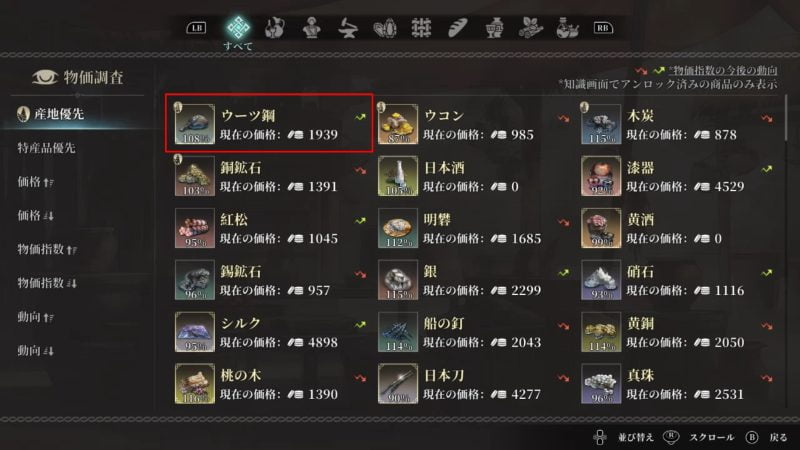
Task: Click the シルク item thumbnail
Action: 194,332
